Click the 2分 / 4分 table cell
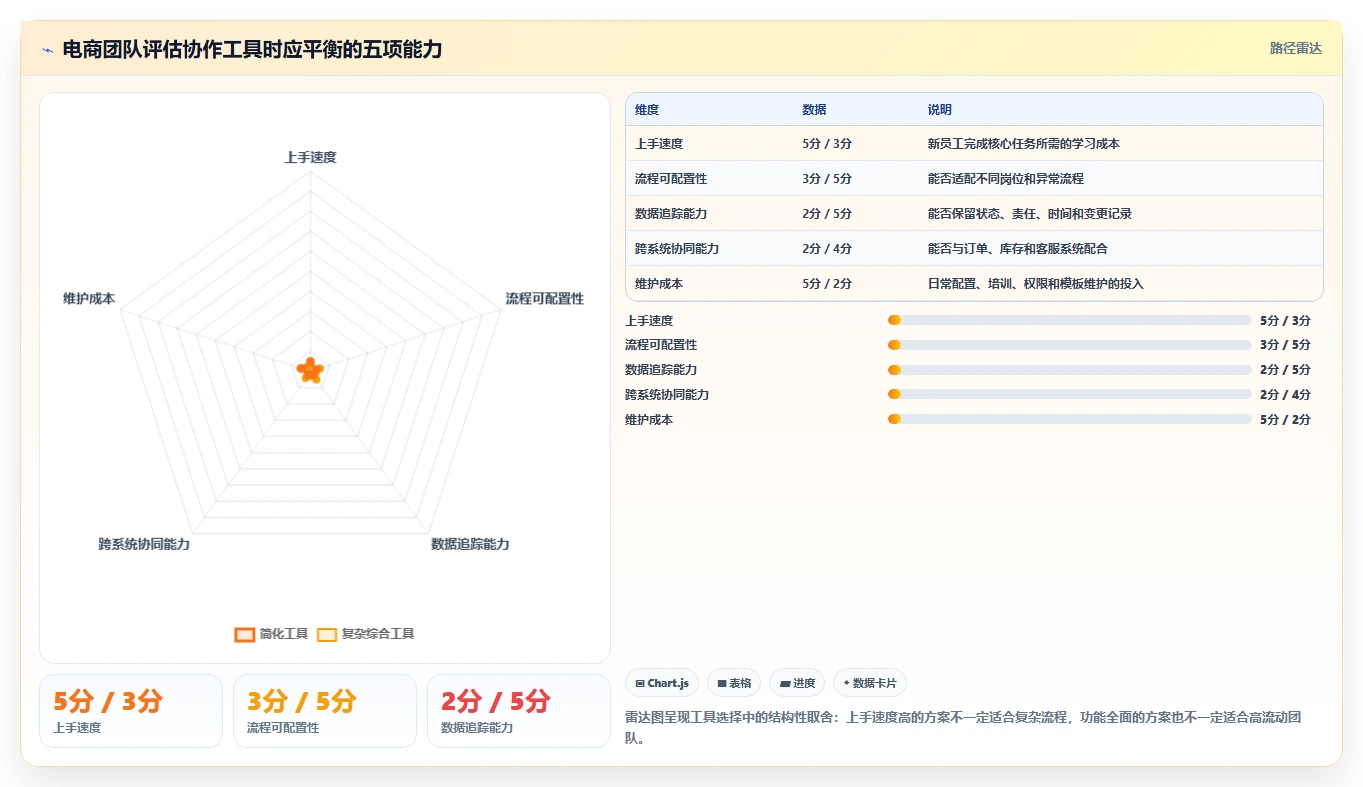The height and width of the screenshot is (787, 1363). point(827,249)
